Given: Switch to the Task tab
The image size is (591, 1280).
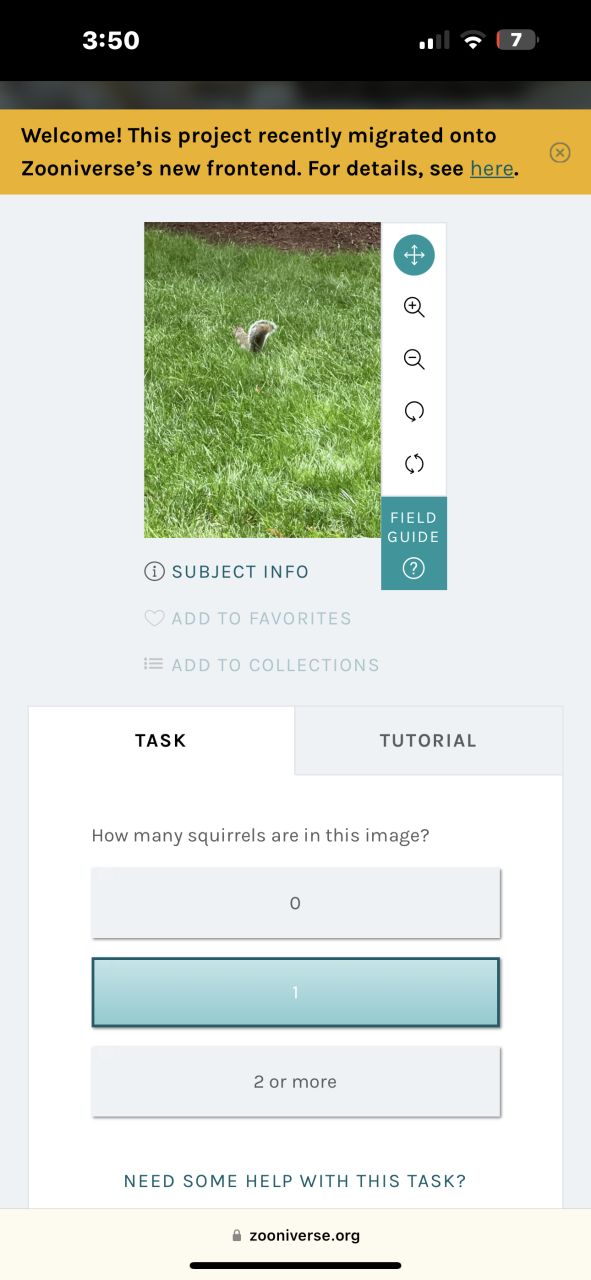Looking at the screenshot, I should coord(161,741).
